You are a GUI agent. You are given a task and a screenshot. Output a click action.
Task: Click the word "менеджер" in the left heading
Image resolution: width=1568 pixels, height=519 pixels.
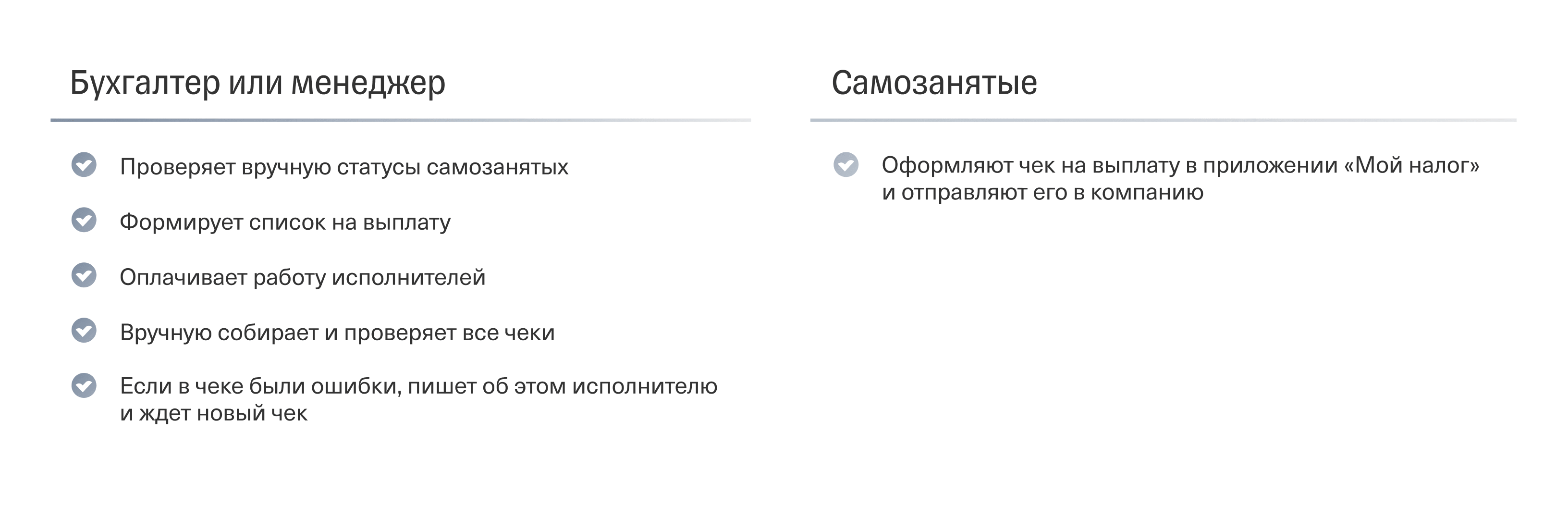(x=368, y=83)
